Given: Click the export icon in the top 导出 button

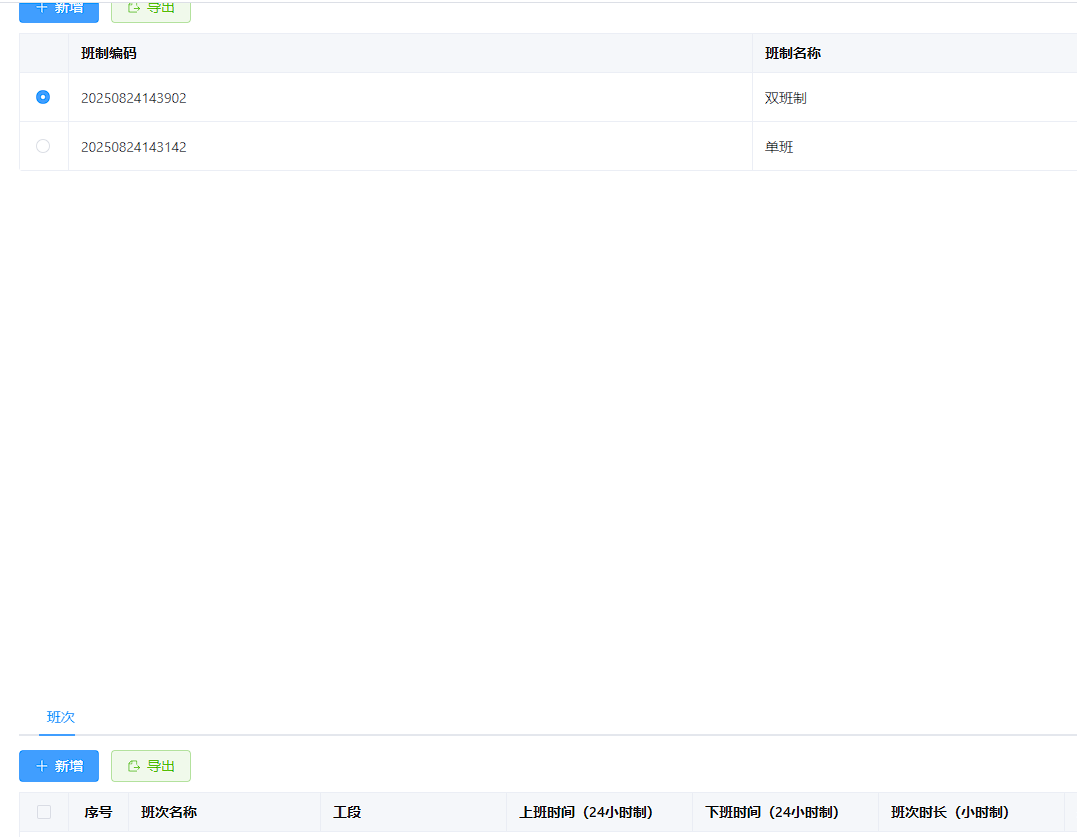Looking at the screenshot, I should (135, 8).
